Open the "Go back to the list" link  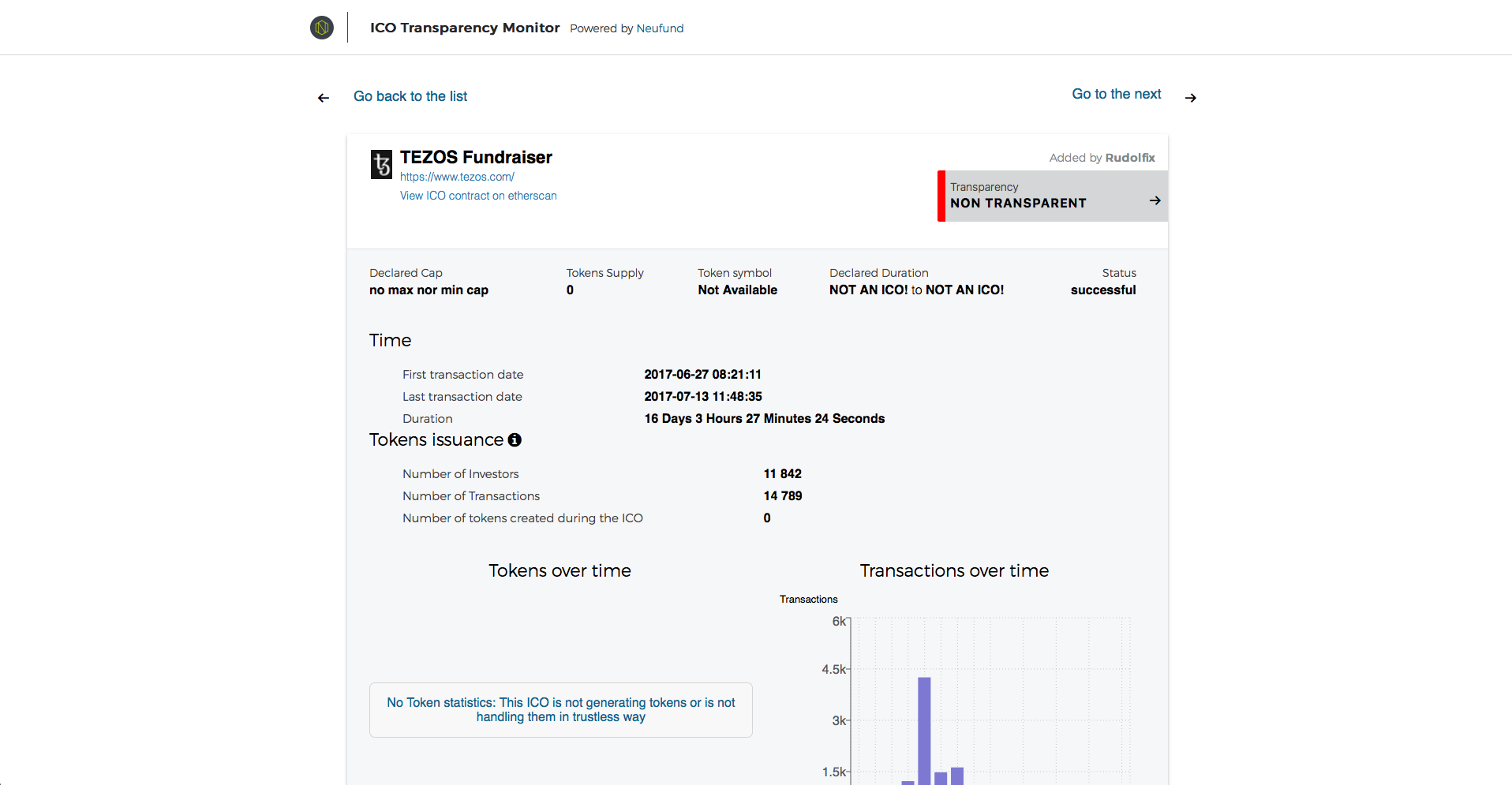[x=410, y=96]
